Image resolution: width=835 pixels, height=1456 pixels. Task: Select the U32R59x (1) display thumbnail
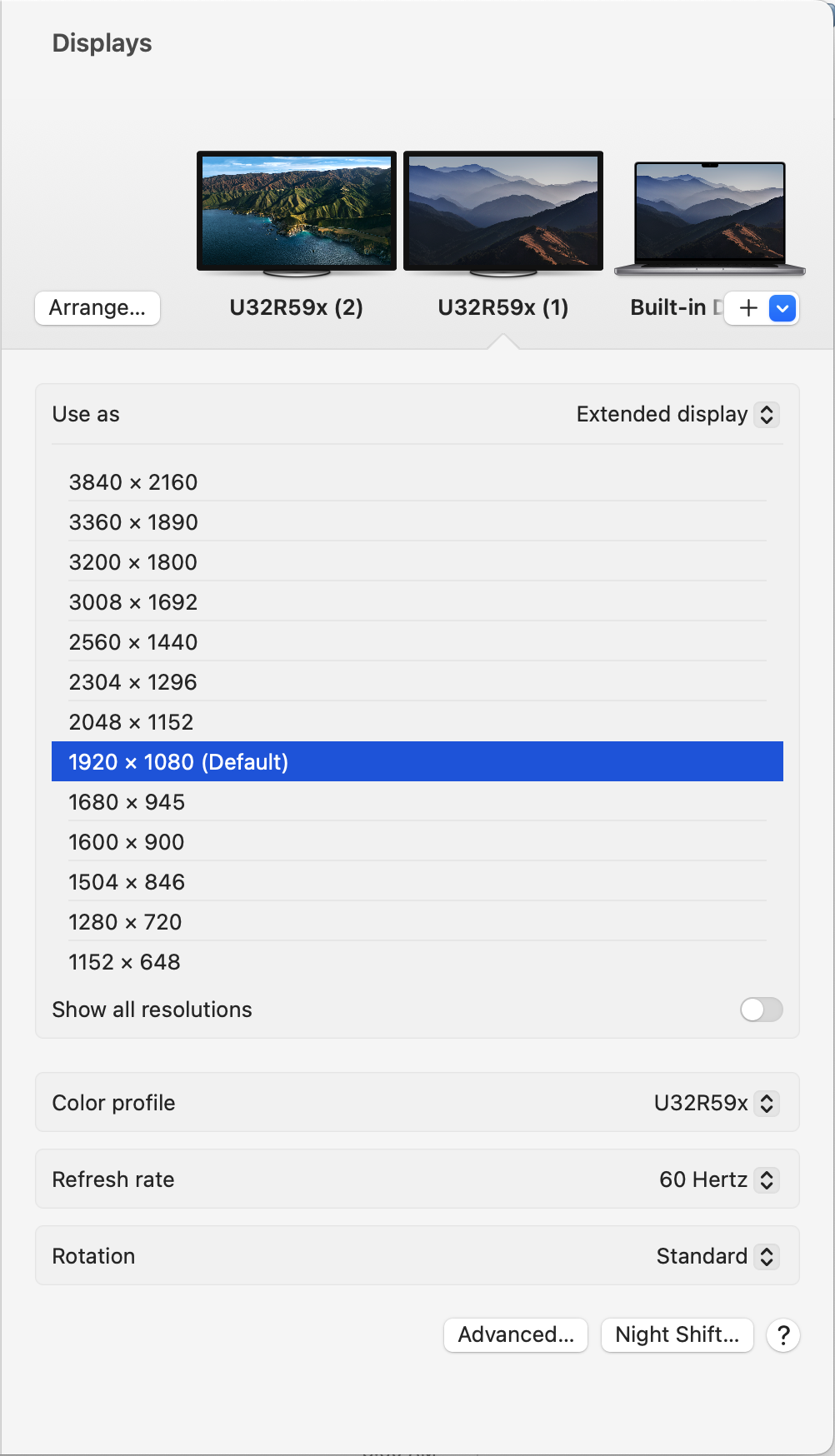click(502, 212)
